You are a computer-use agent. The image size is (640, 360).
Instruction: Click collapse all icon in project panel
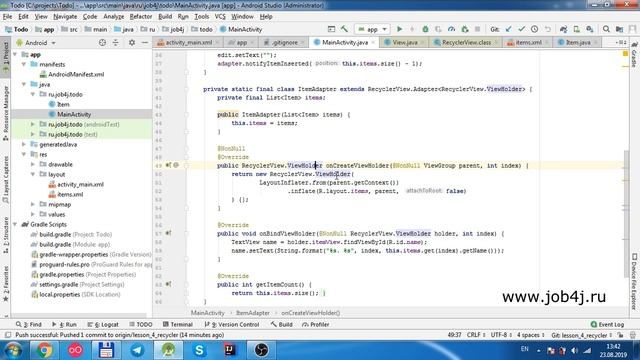116,42
